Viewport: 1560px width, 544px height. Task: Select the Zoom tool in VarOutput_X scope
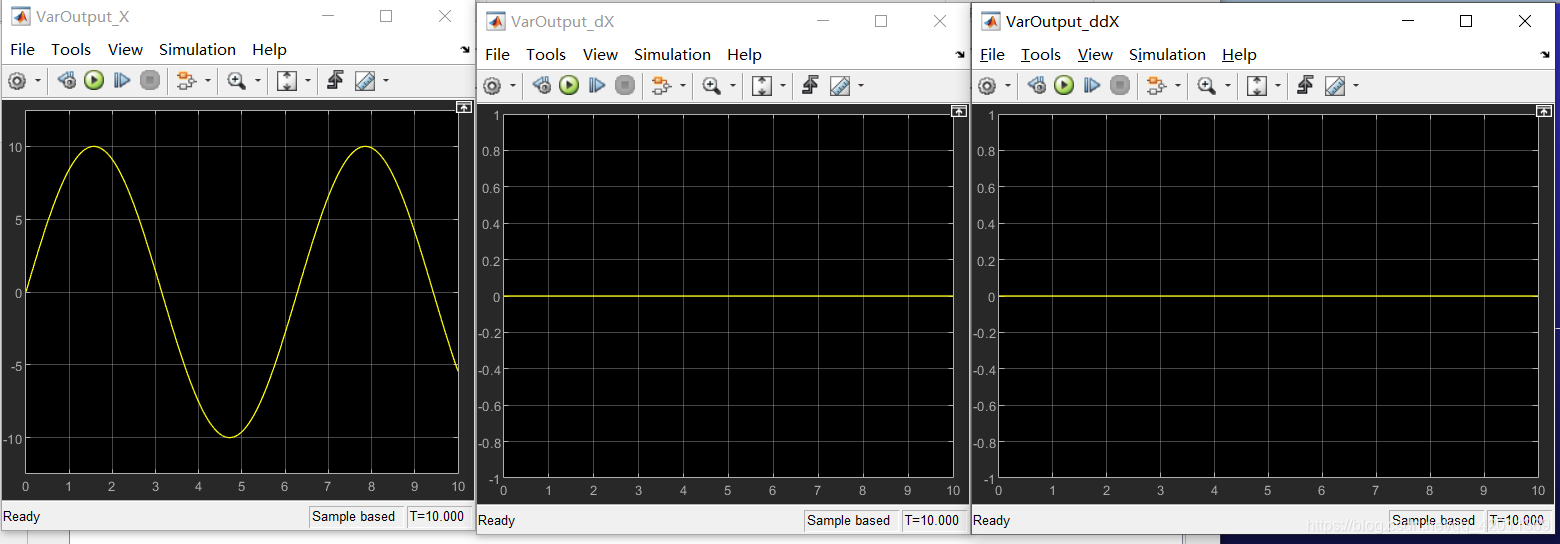(237, 81)
